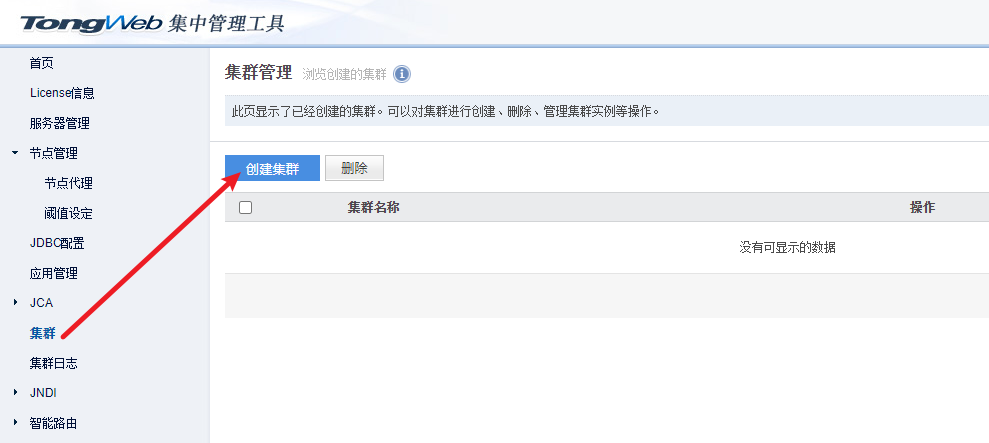Viewport: 989px width, 443px height.
Task: Select 节点管理 menu label
Action: 54,153
